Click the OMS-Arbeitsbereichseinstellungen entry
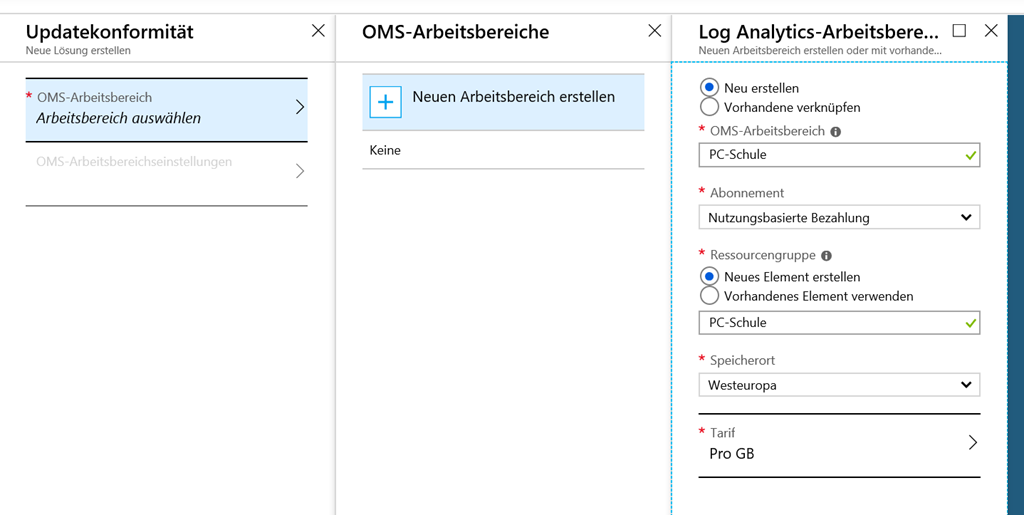 pyautogui.click(x=166, y=171)
